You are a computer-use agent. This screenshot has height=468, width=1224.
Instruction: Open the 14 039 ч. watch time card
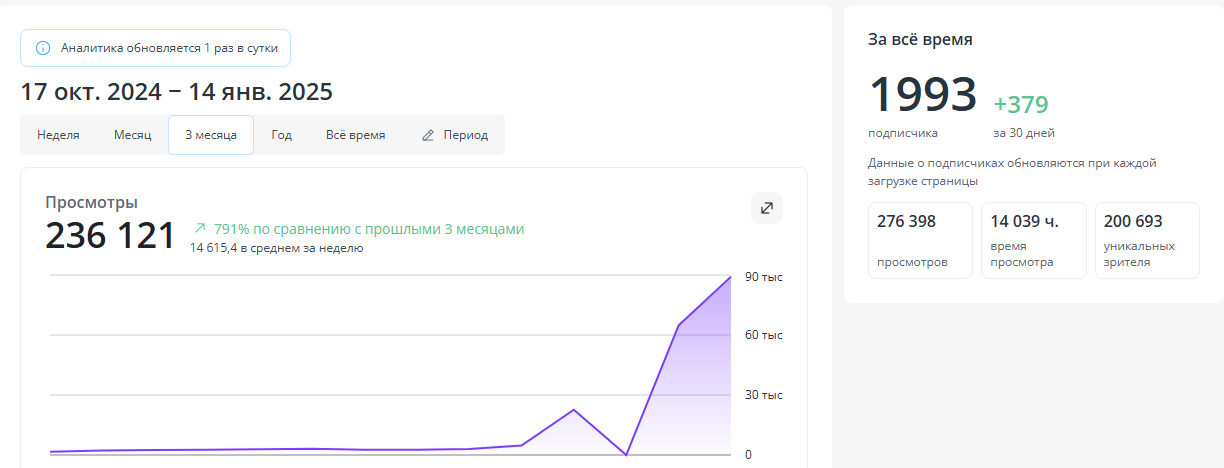(1033, 240)
